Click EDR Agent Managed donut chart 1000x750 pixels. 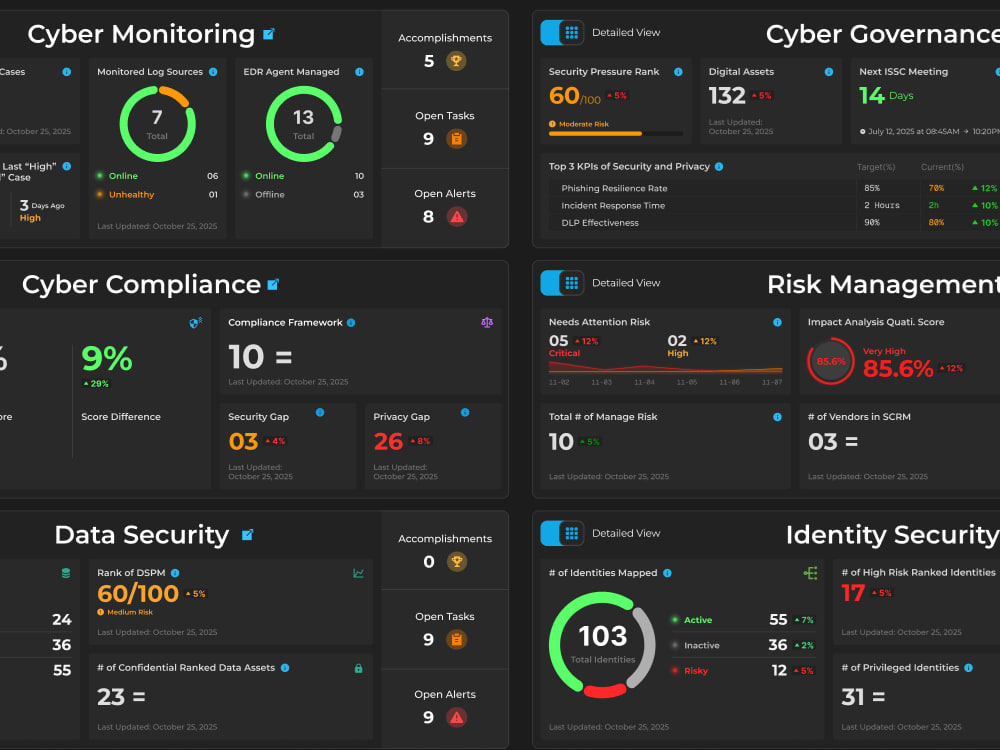point(304,124)
